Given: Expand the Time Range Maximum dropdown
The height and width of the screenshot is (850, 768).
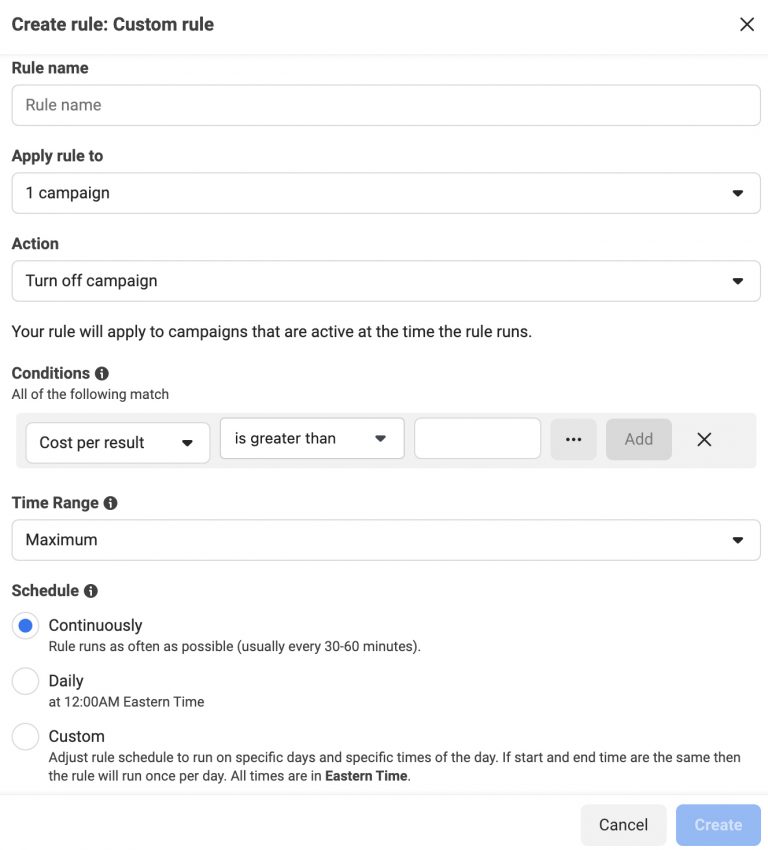Looking at the screenshot, I should click(385, 540).
